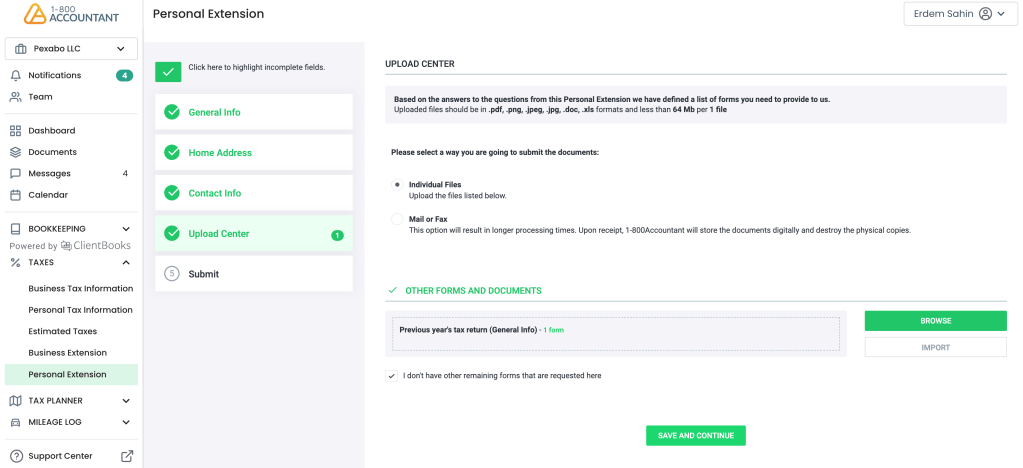This screenshot has height=468, width=1023.
Task: Click the green Browse button
Action: (936, 321)
